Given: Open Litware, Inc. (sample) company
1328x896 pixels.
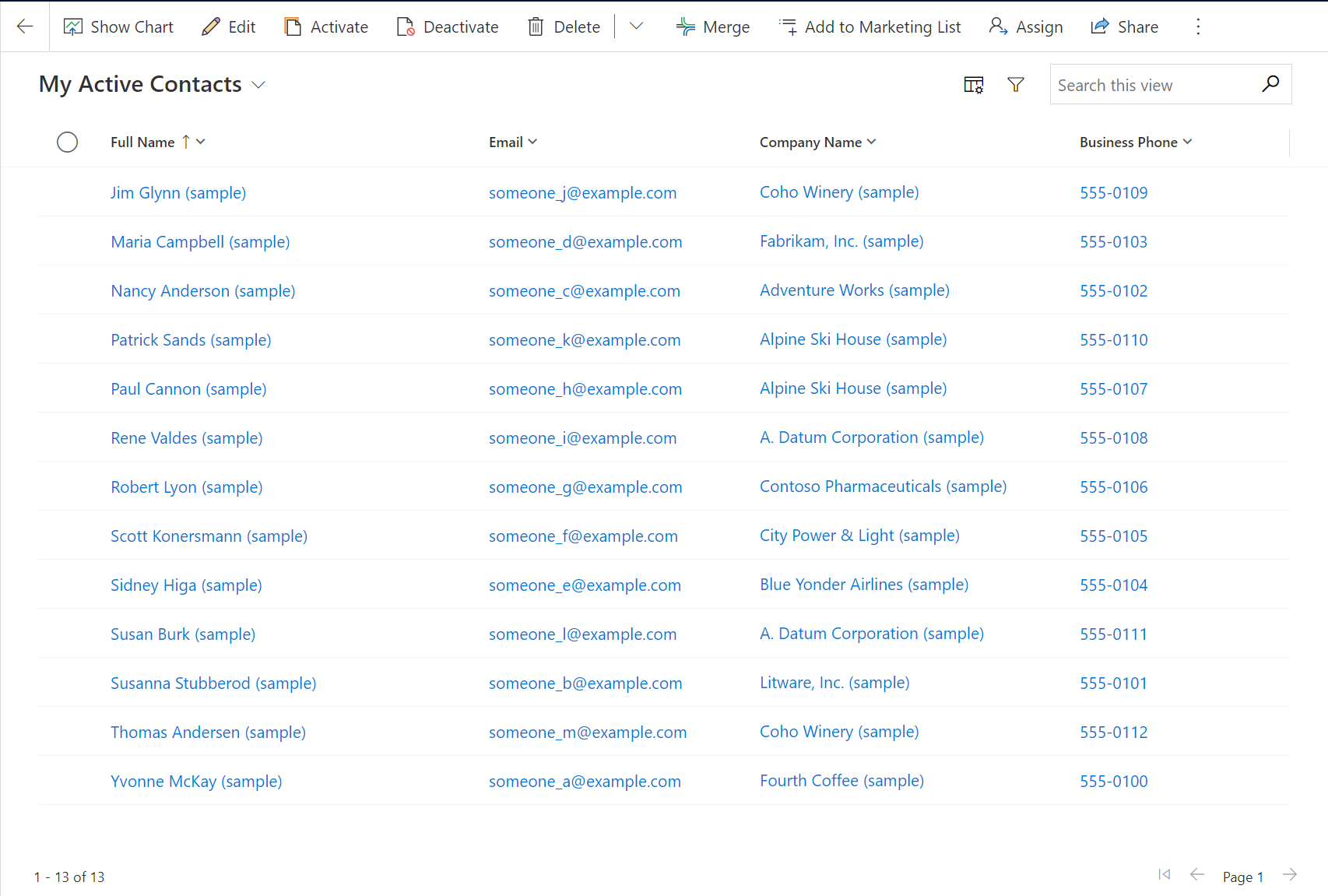Looking at the screenshot, I should click(x=834, y=682).
